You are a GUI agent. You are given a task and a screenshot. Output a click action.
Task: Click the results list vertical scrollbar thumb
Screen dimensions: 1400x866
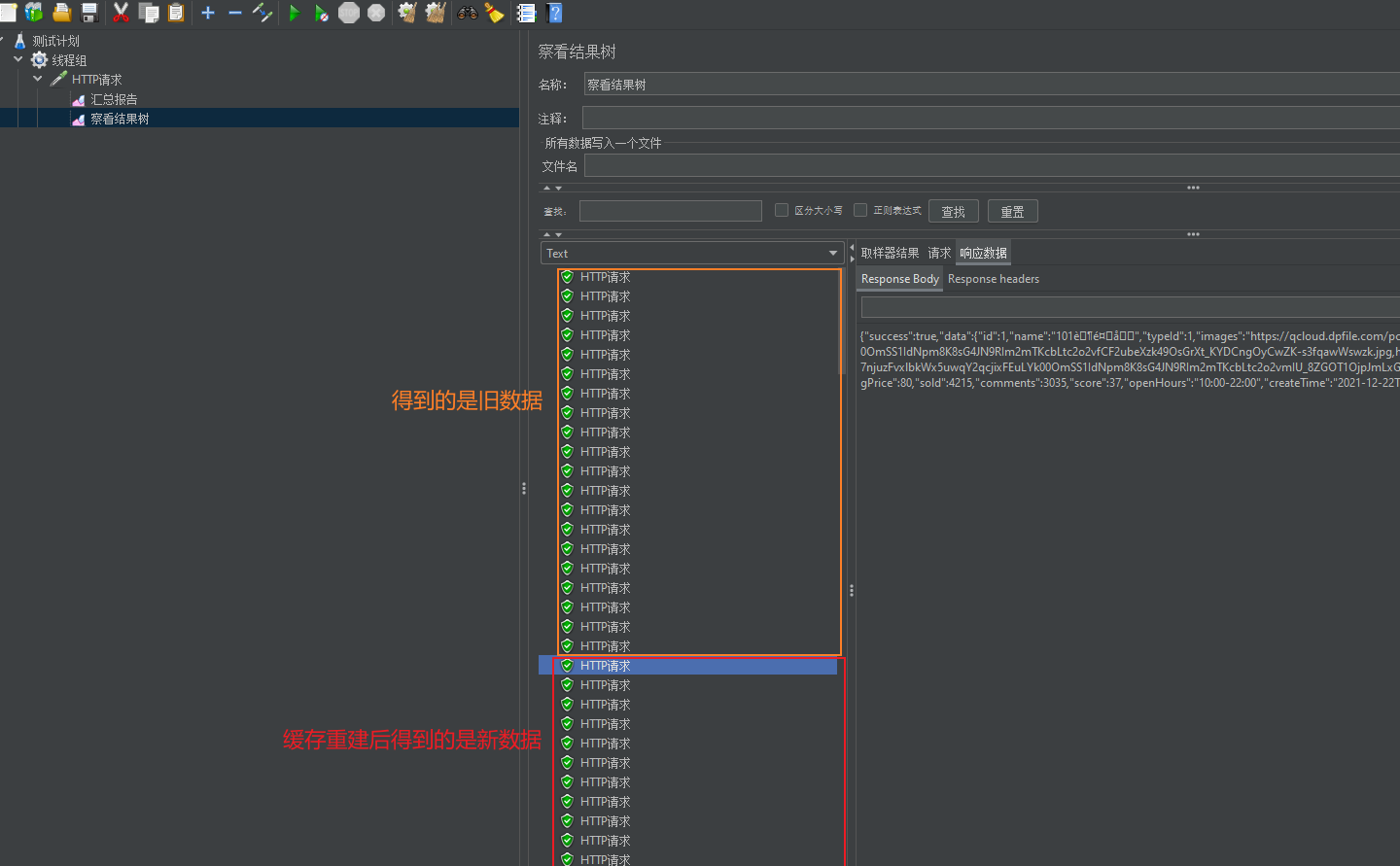842,321
